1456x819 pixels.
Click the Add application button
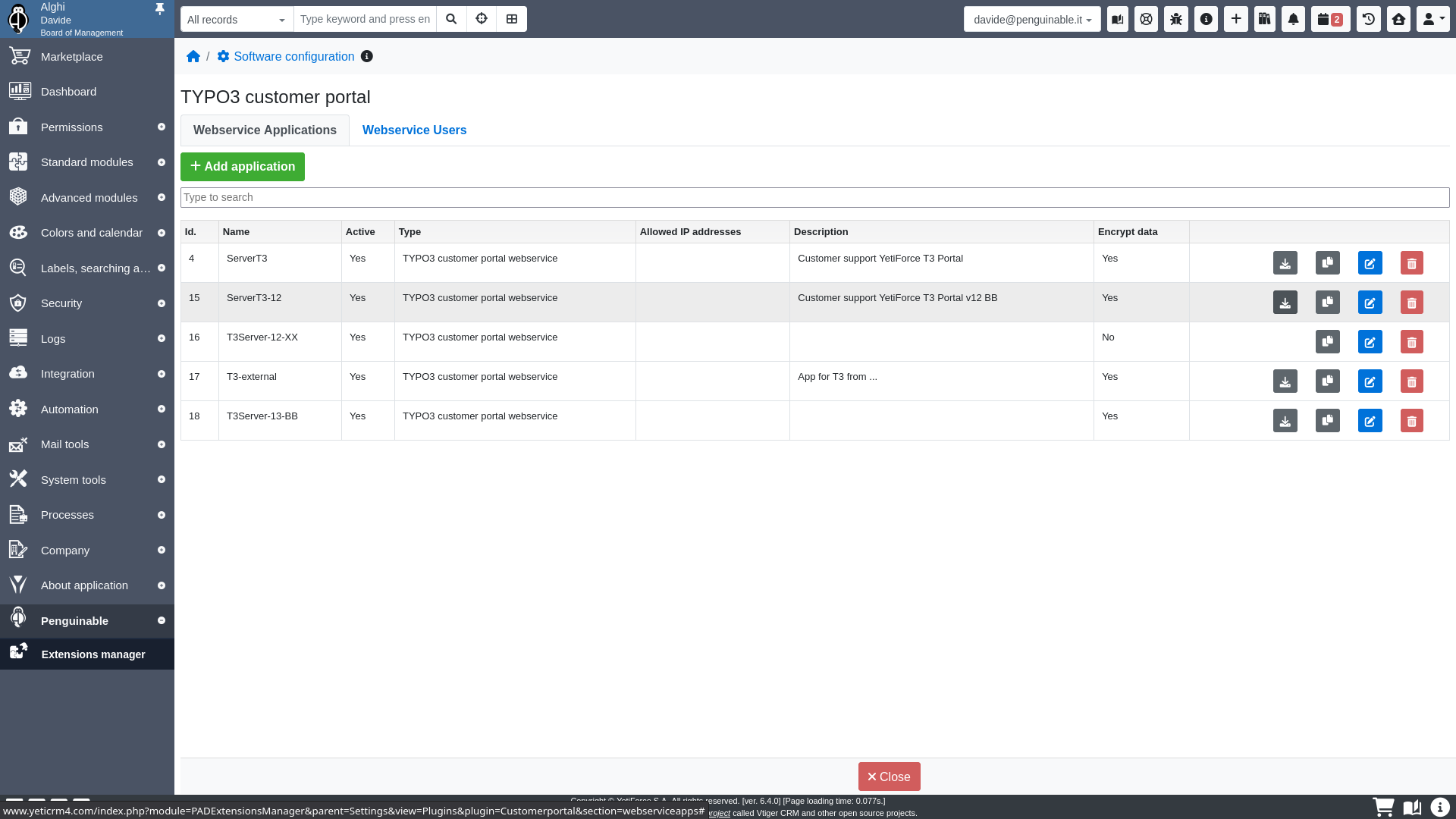coord(243,167)
